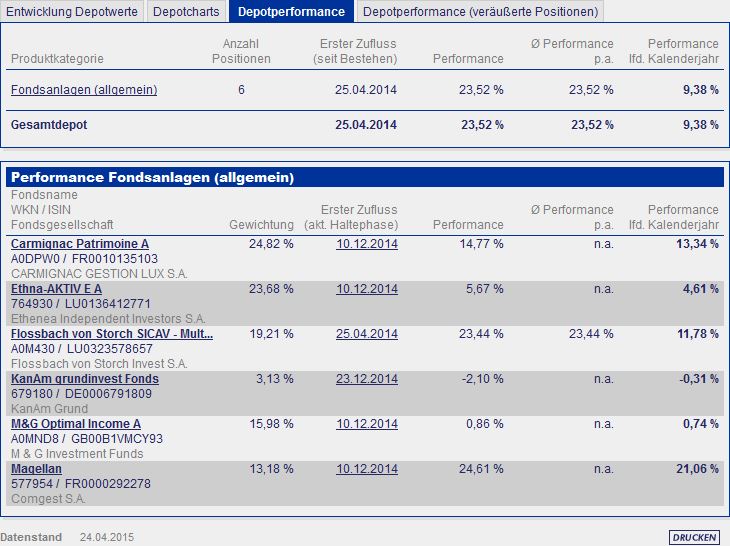Image resolution: width=730 pixels, height=546 pixels.
Task: Click Magellan's 10.12.2014 inflow date link
Action: click(367, 469)
